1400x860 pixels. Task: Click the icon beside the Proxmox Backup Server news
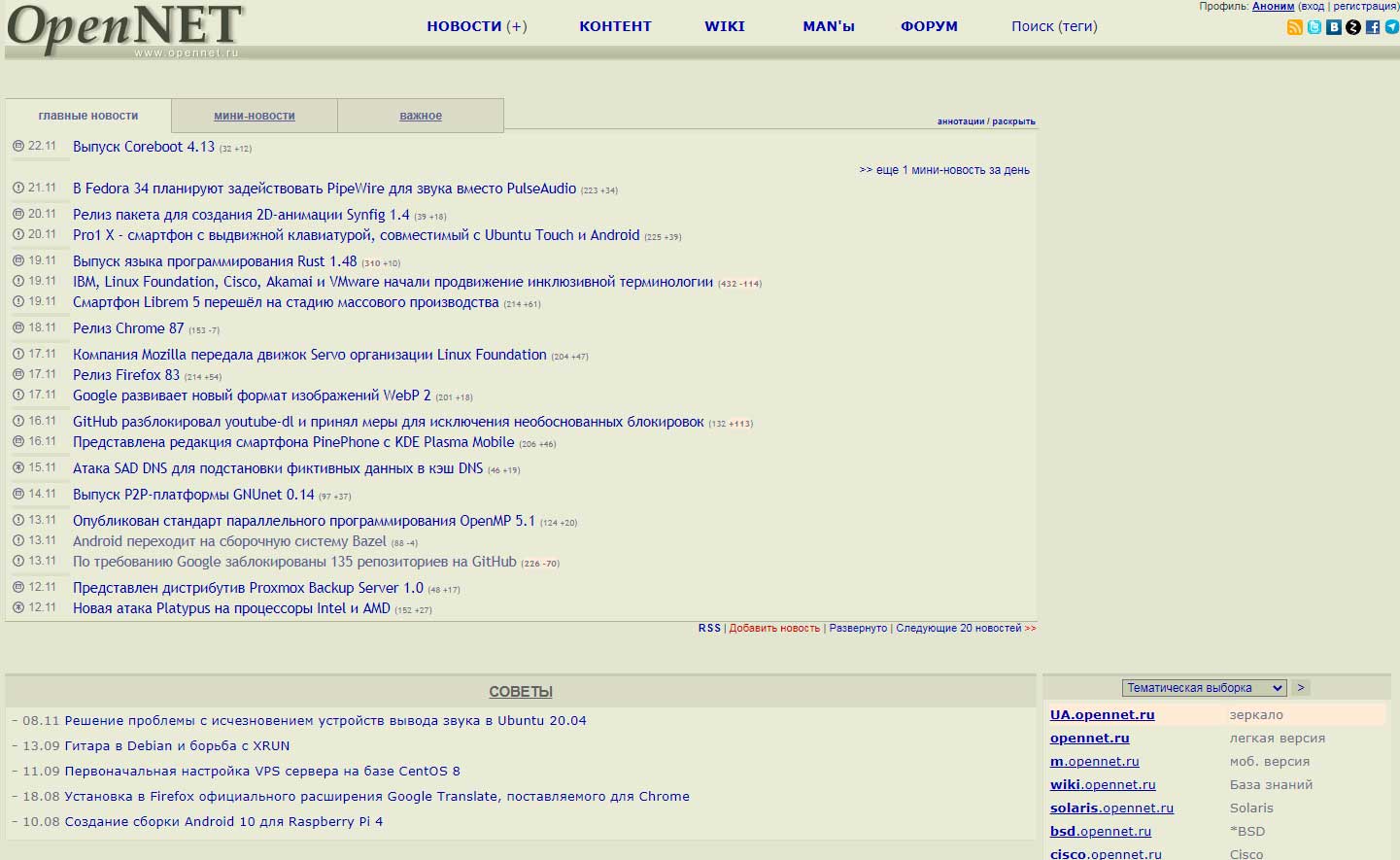click(18, 587)
